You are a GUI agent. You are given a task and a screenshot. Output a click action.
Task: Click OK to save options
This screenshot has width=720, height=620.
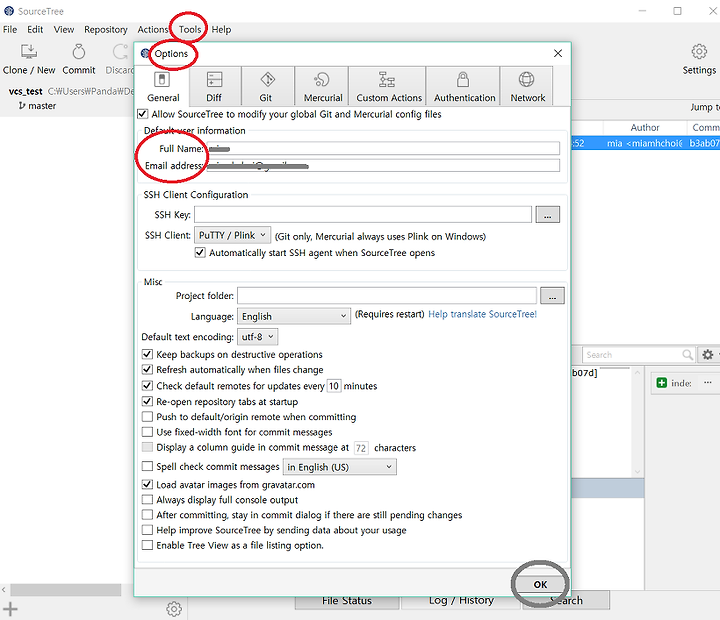pos(540,584)
